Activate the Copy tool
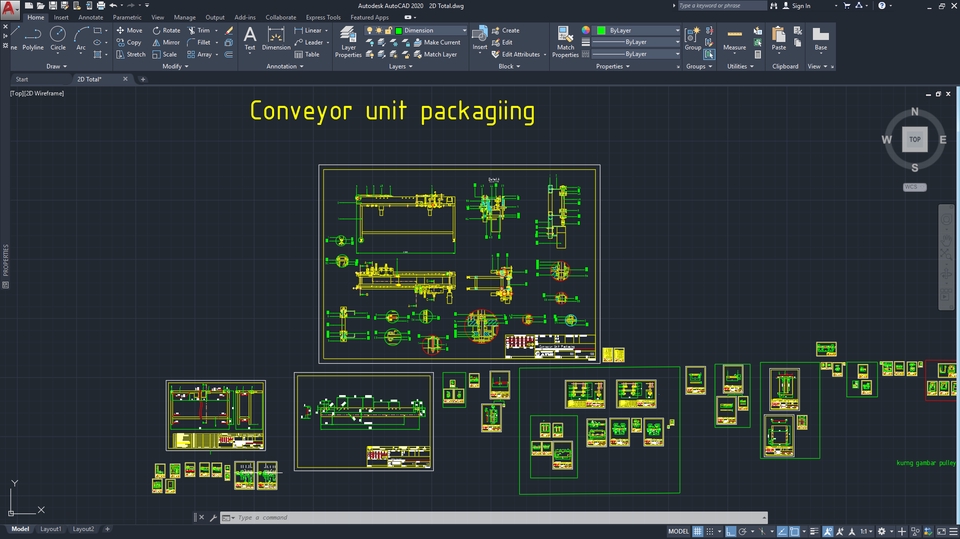The height and width of the screenshot is (539, 960). [129, 42]
